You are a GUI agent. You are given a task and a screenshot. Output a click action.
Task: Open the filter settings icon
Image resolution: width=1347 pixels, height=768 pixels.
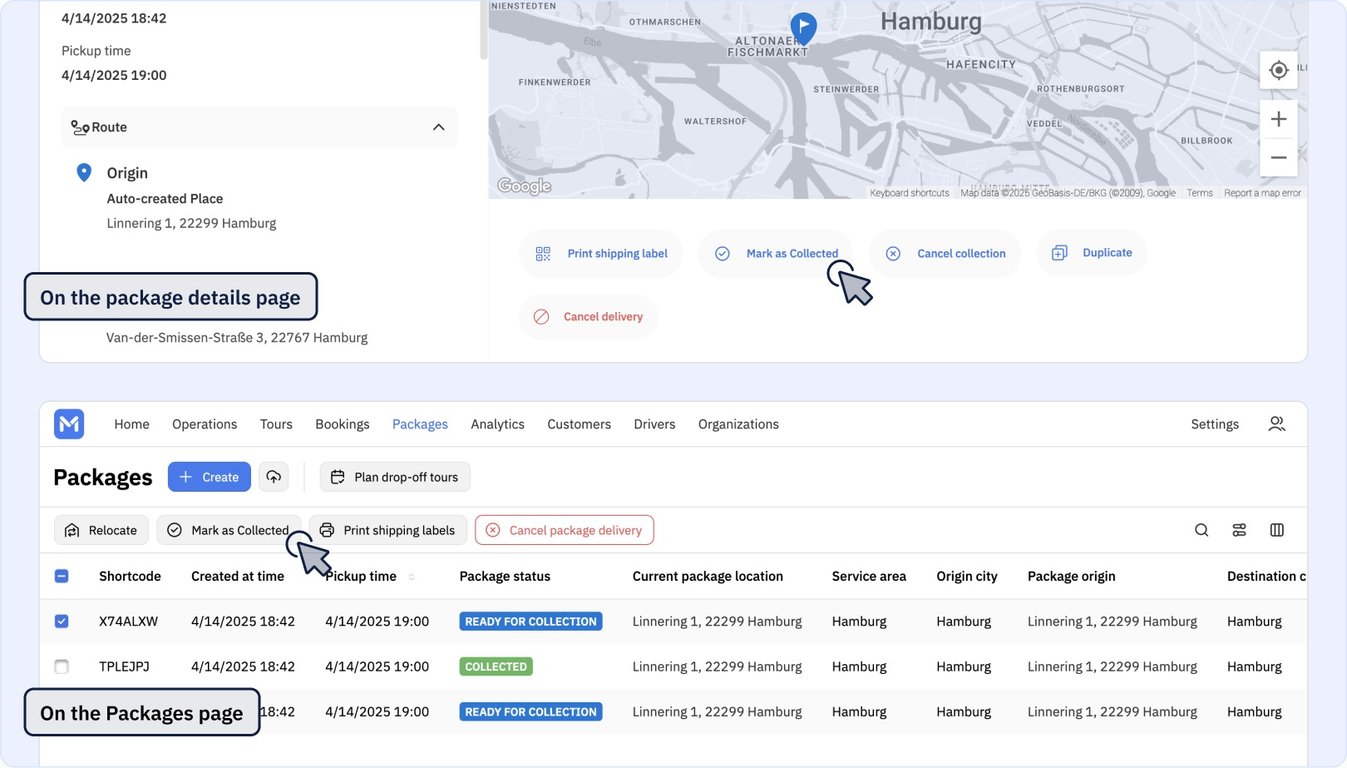coord(1240,530)
